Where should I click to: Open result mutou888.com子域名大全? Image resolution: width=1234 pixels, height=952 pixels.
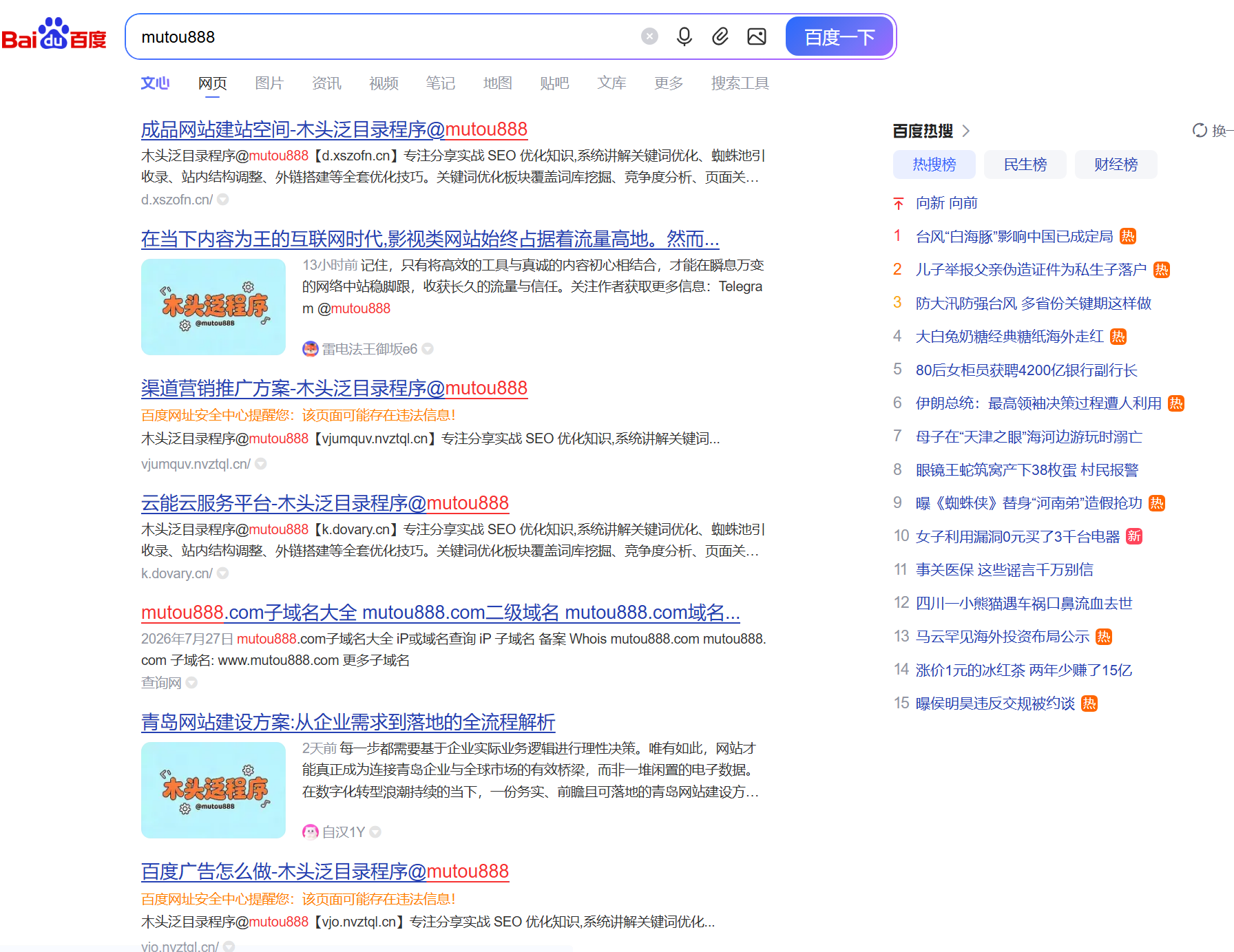tap(441, 613)
